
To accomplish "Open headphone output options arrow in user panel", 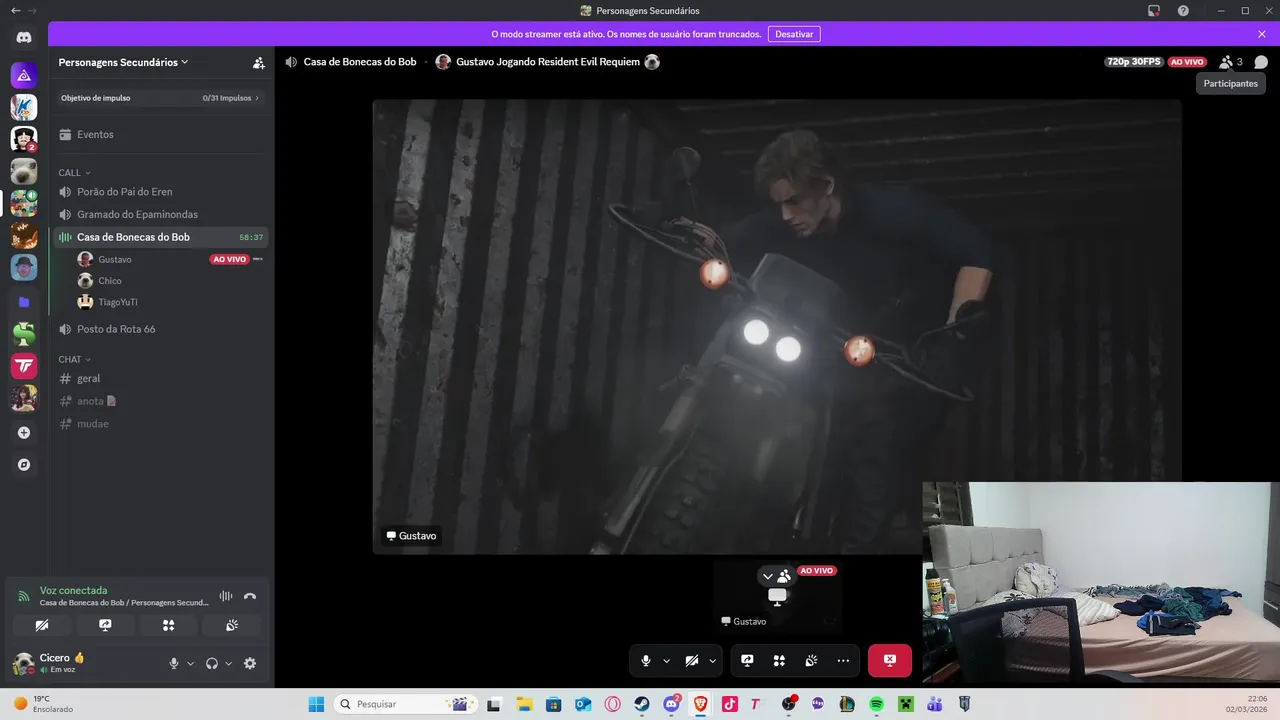I will [228, 664].
